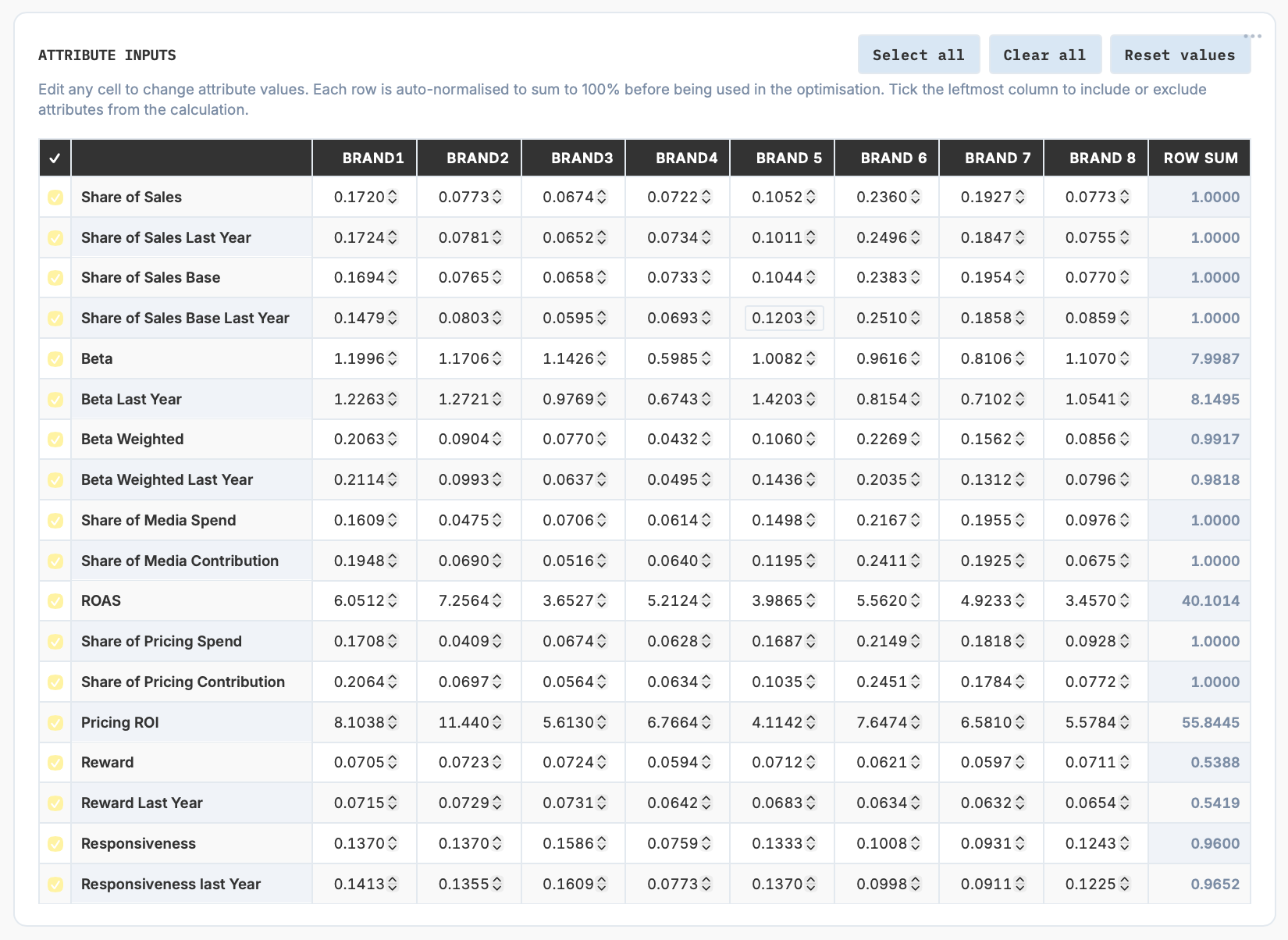Click the stepper on Share of Pricing Contribution Brand3

pyautogui.click(x=602, y=682)
